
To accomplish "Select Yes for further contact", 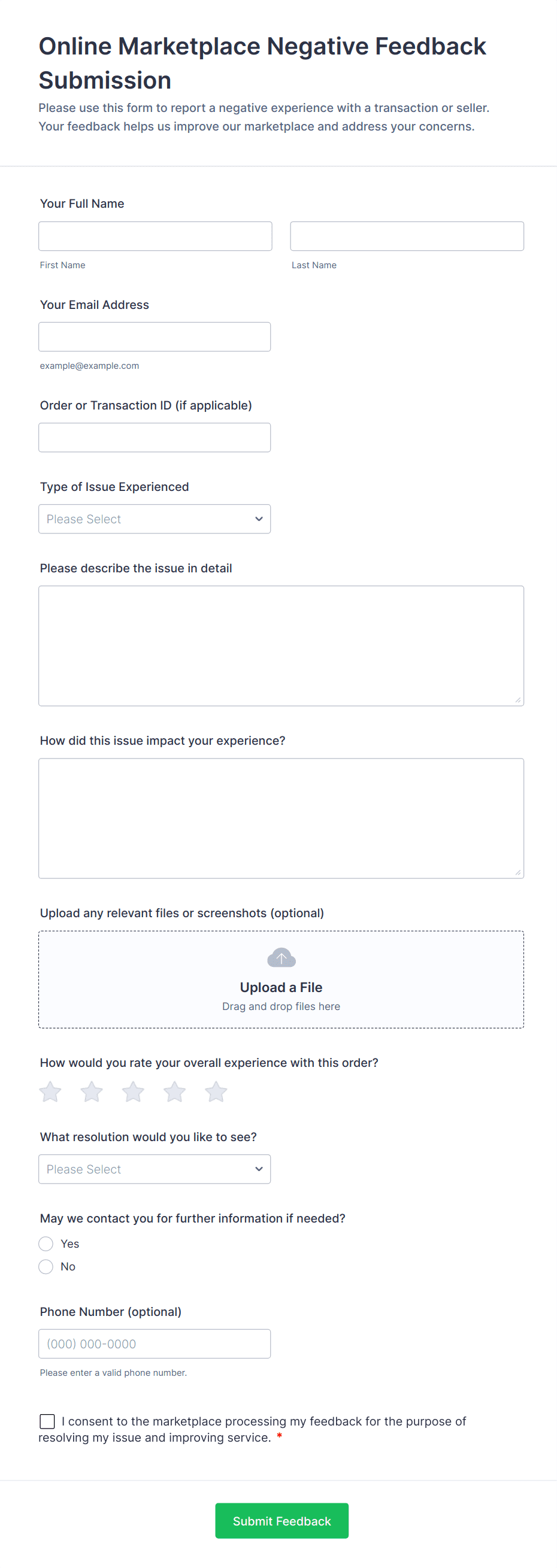I will (x=46, y=1244).
